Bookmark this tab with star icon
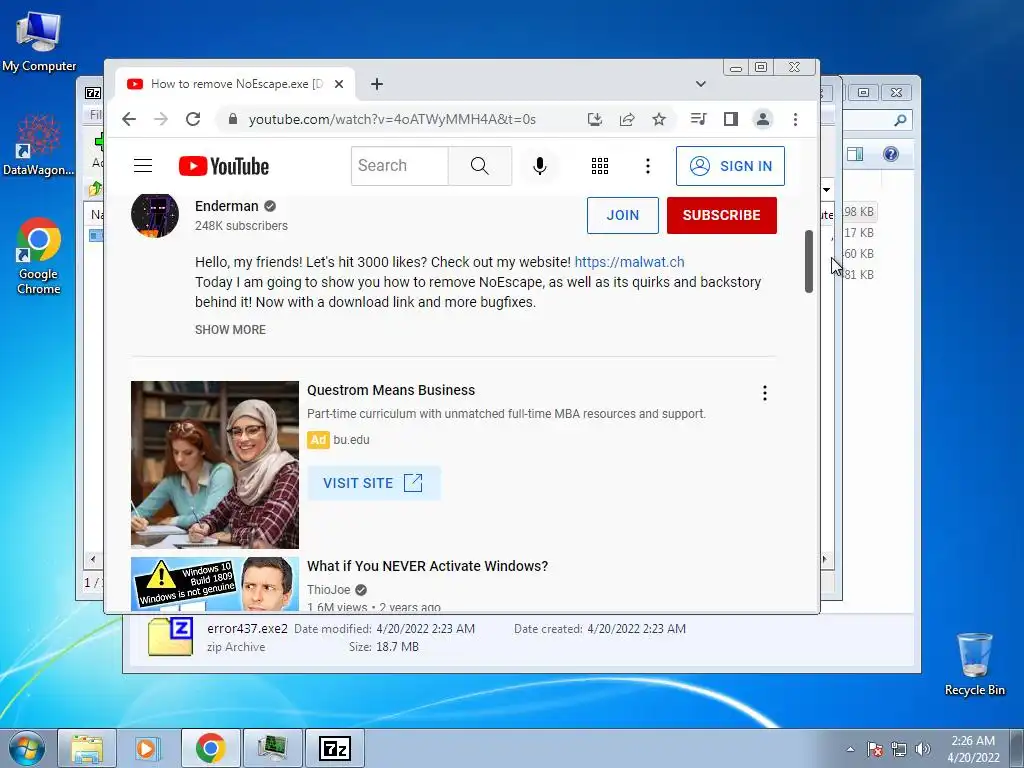 [659, 119]
